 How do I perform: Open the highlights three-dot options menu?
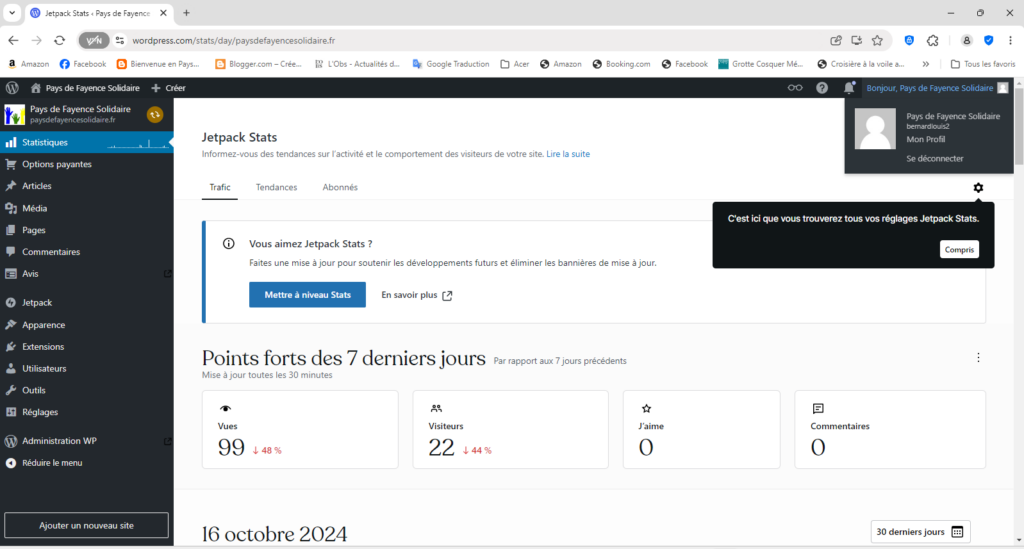[978, 358]
